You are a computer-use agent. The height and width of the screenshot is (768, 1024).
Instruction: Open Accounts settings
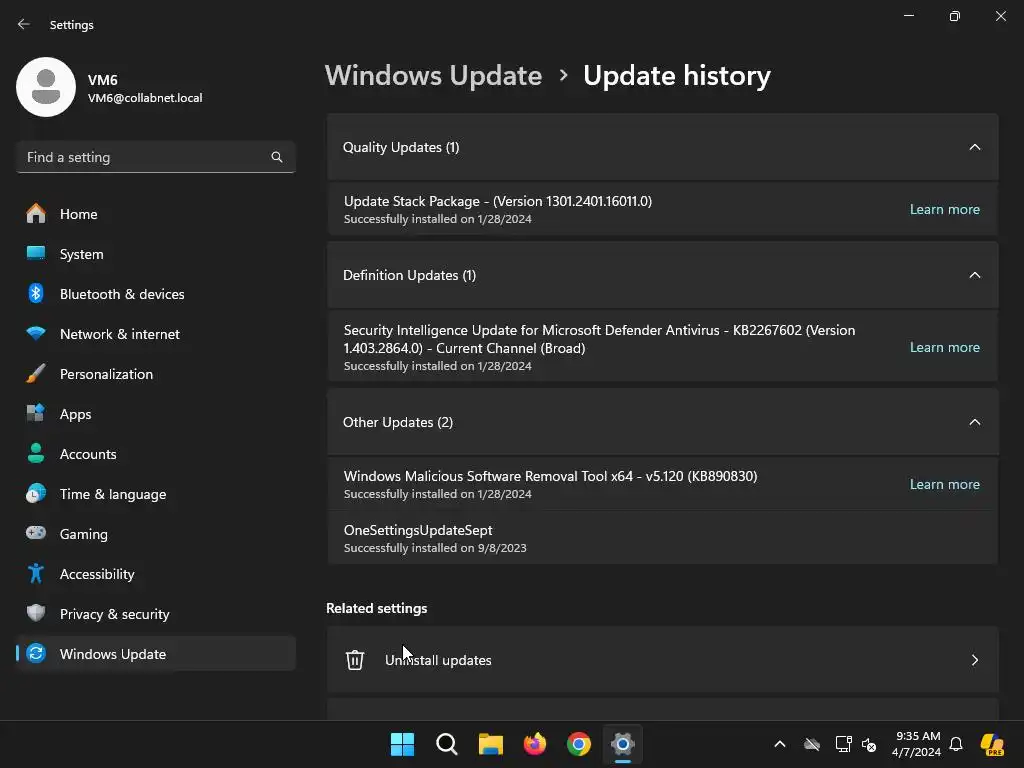(155, 454)
